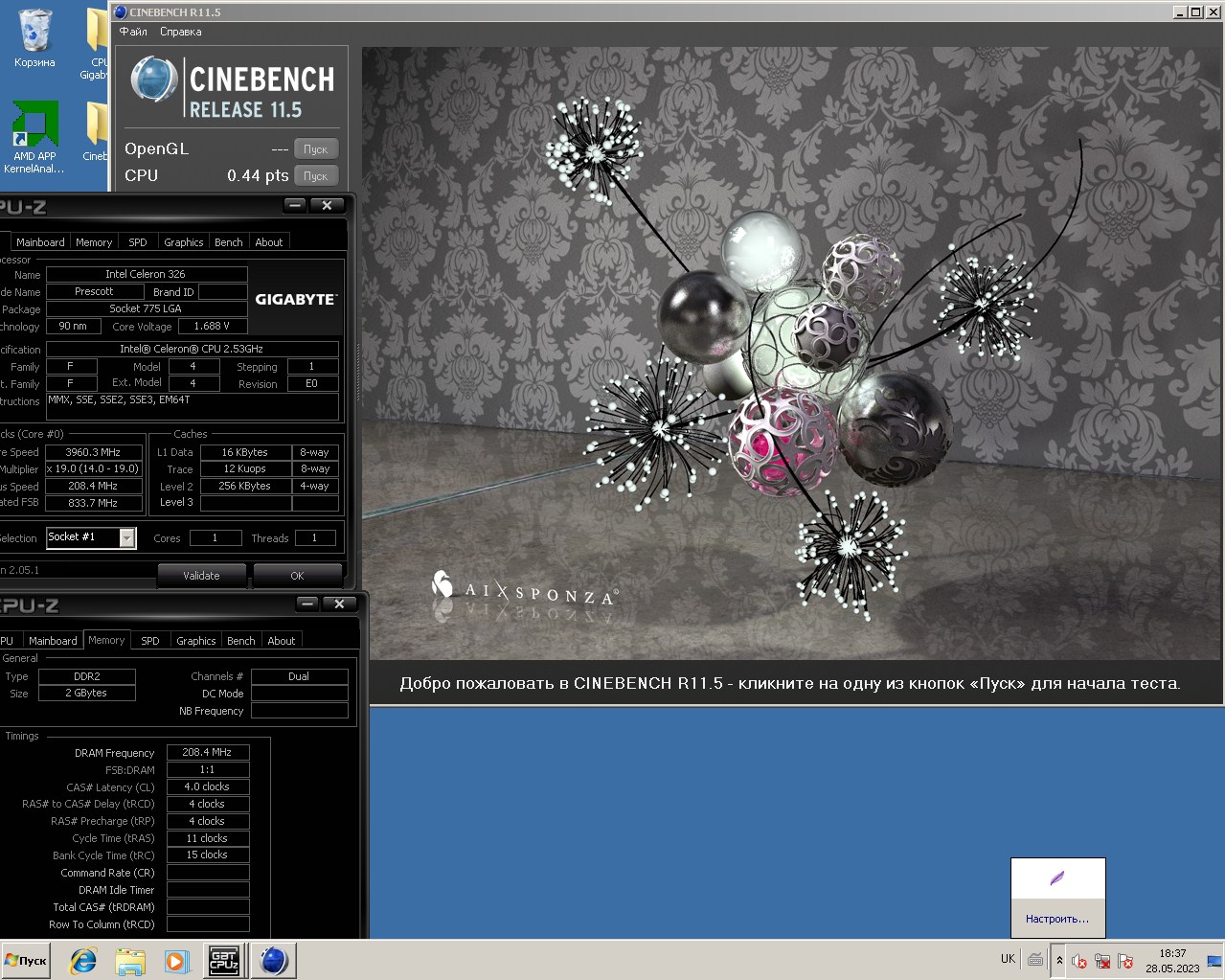
Task: Open the file explorer taskbar icon
Action: (130, 960)
